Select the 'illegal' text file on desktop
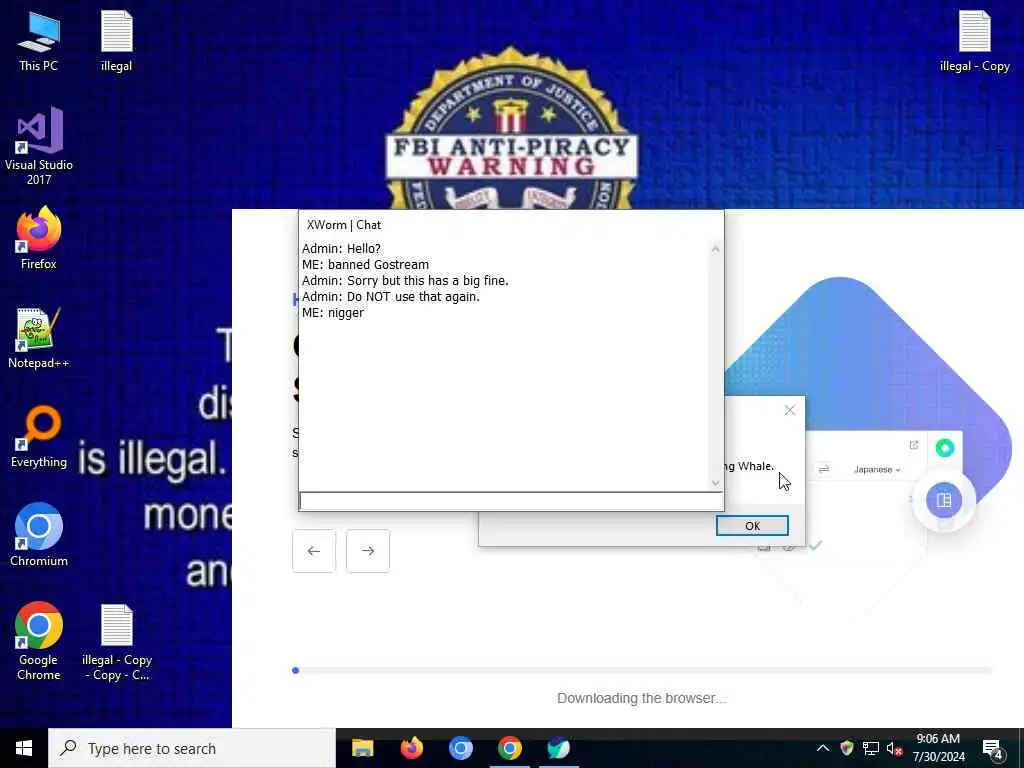 click(x=116, y=40)
